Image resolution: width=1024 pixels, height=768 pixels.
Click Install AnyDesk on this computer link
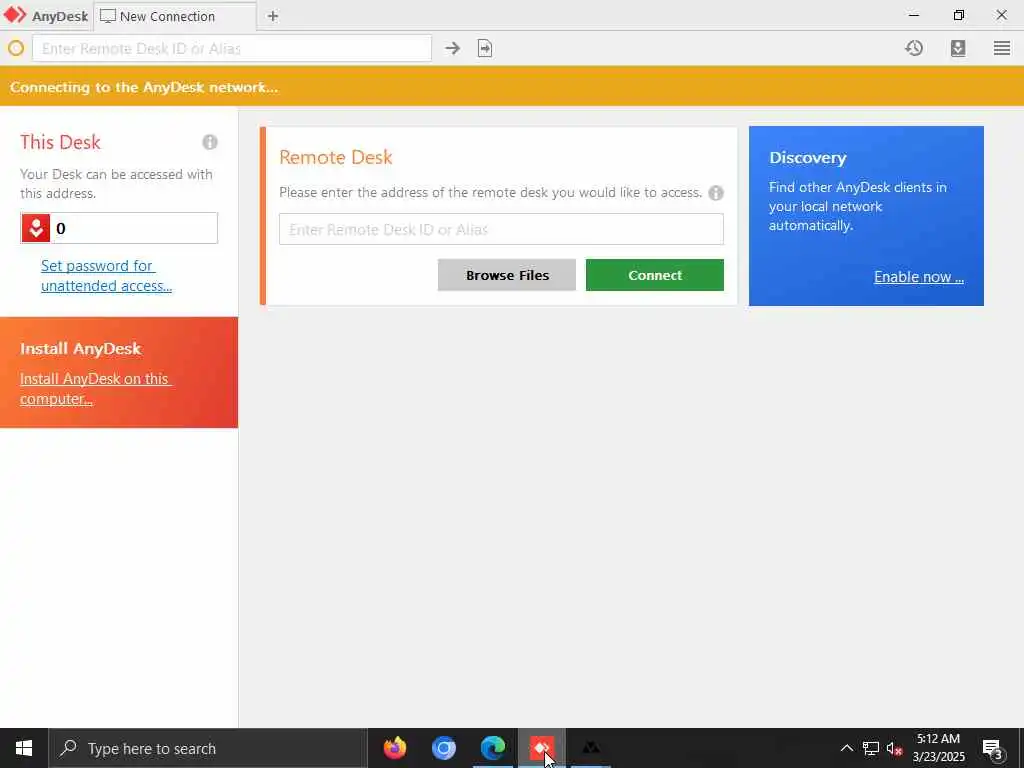click(95, 389)
